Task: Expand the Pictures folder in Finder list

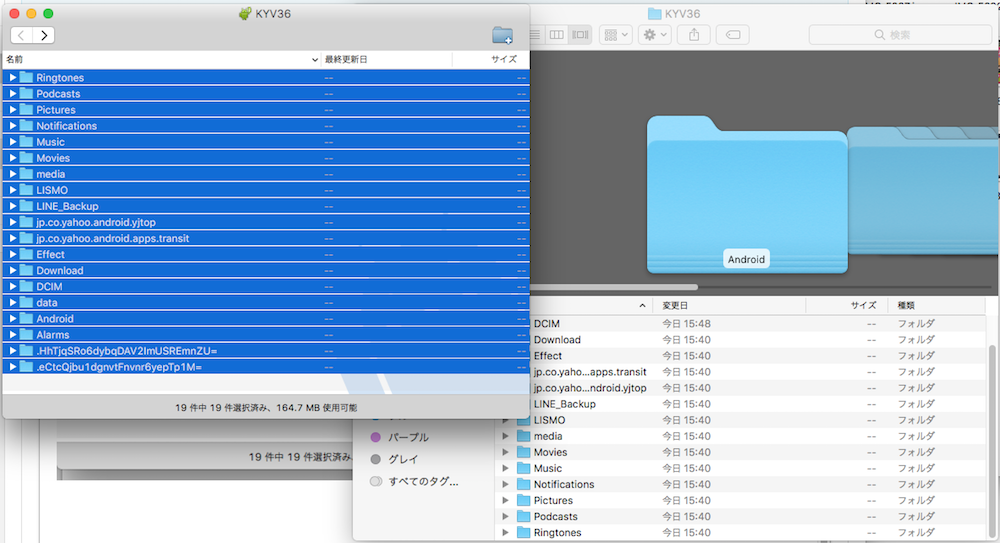Action: (505, 500)
